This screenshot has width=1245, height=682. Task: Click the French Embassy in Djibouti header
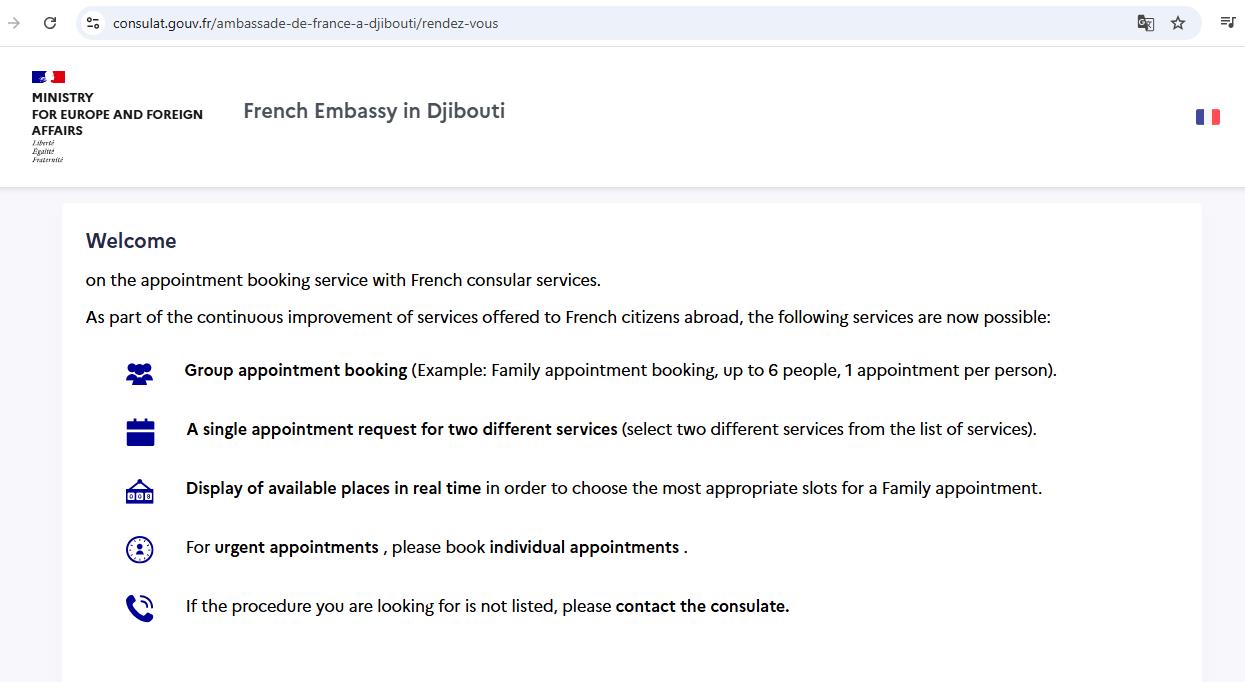(373, 111)
